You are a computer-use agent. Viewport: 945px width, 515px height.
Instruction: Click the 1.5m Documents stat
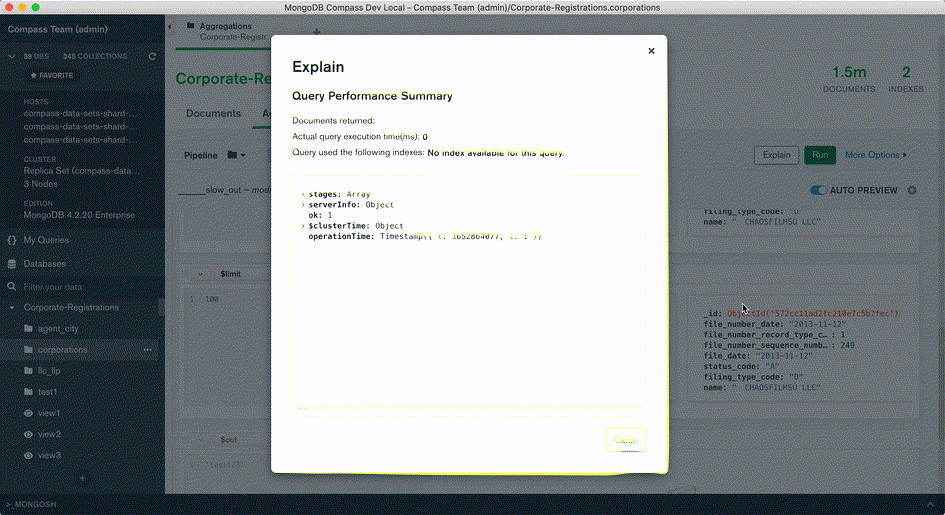point(849,79)
